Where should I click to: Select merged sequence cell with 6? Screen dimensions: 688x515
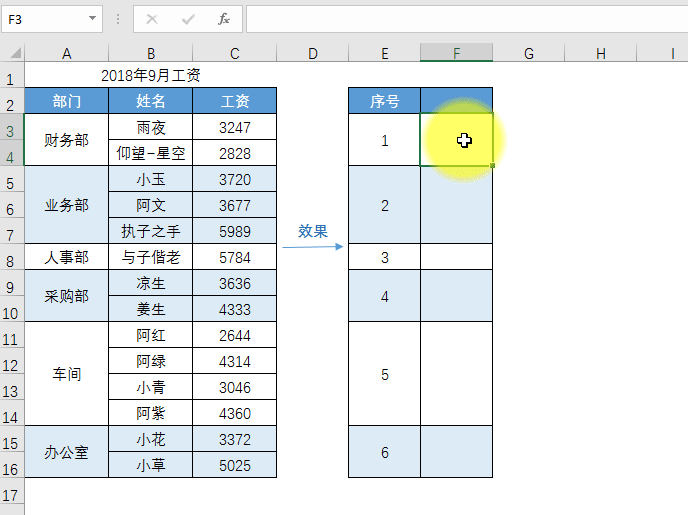pyautogui.click(x=384, y=452)
